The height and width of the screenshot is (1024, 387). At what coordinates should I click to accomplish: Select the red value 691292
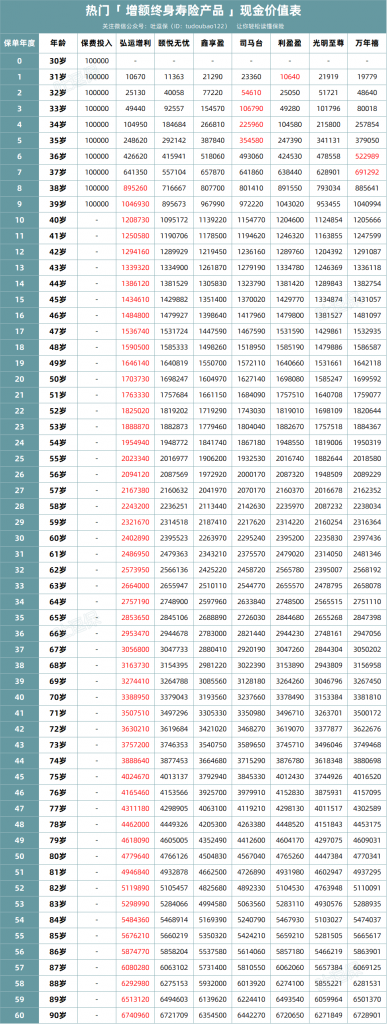point(366,171)
